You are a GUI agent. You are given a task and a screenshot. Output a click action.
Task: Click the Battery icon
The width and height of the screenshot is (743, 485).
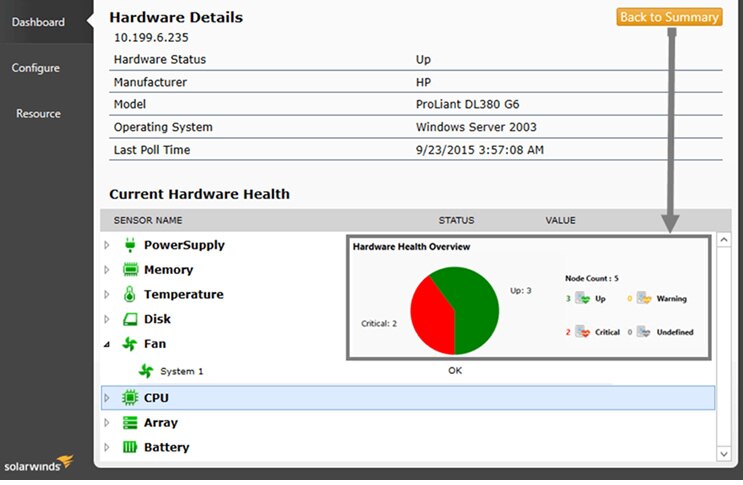(130, 447)
